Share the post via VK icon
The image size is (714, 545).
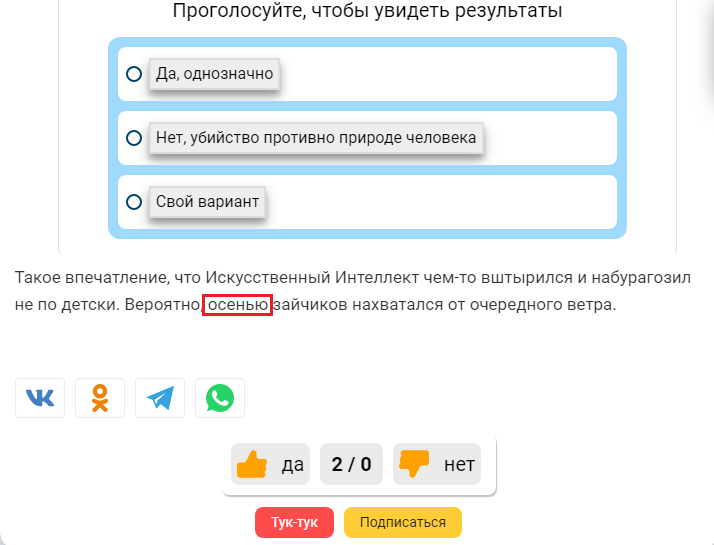pos(40,398)
